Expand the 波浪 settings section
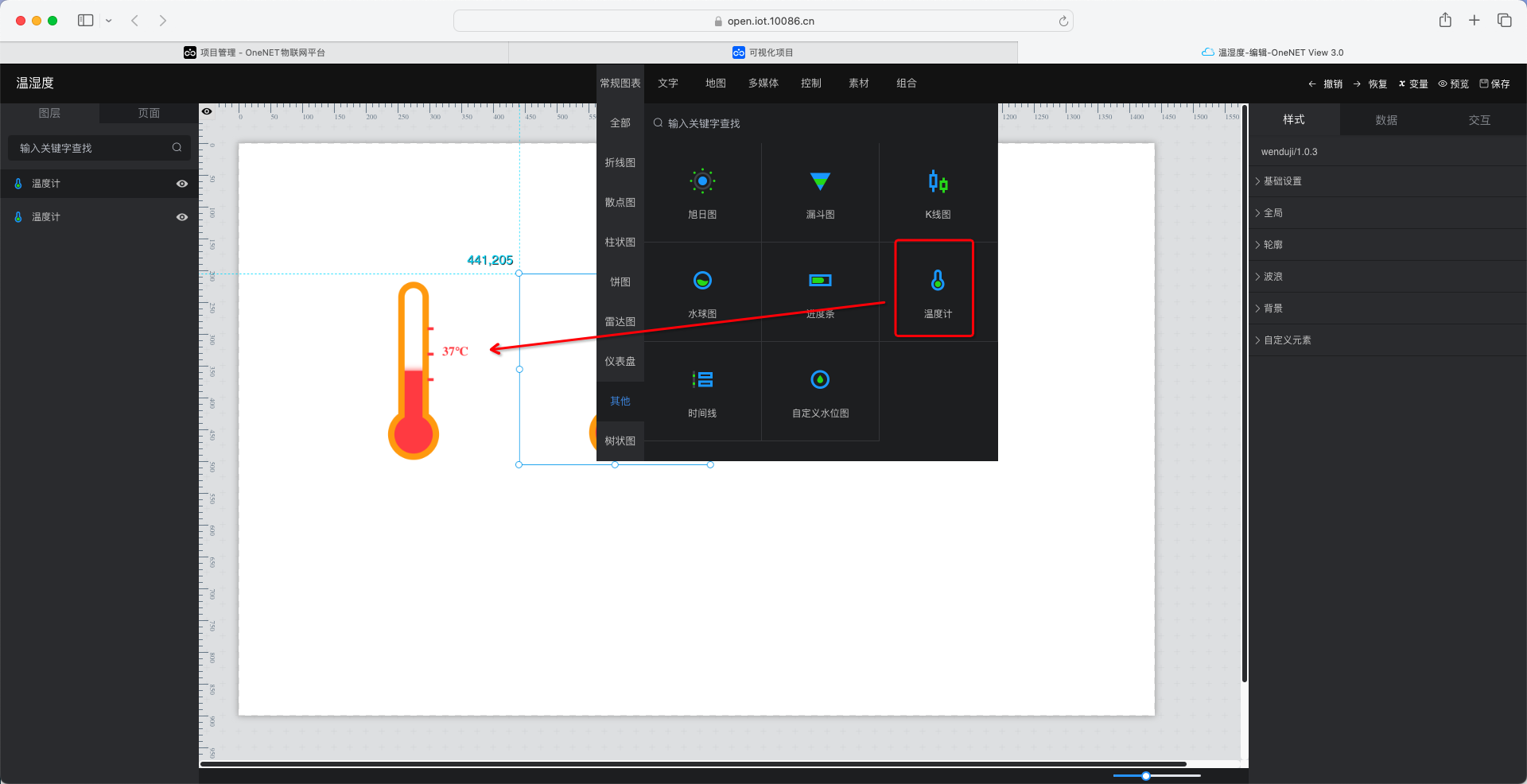 click(1272, 277)
